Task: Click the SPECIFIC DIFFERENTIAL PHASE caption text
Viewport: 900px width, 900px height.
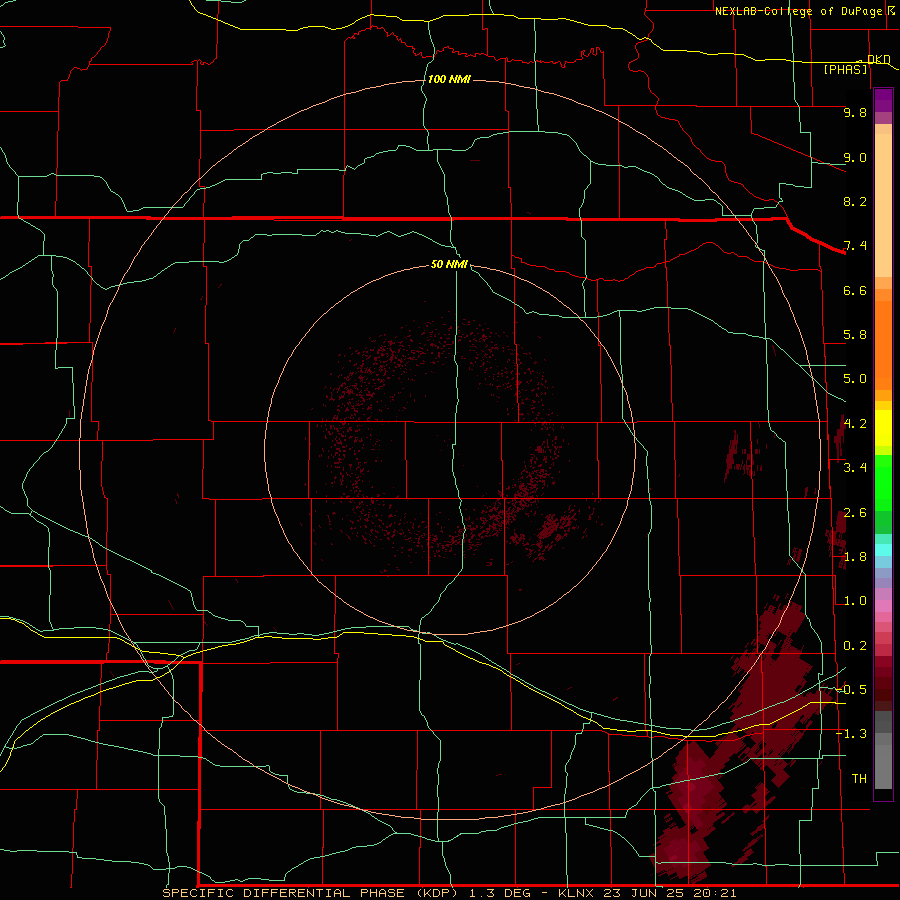Action: [285, 893]
